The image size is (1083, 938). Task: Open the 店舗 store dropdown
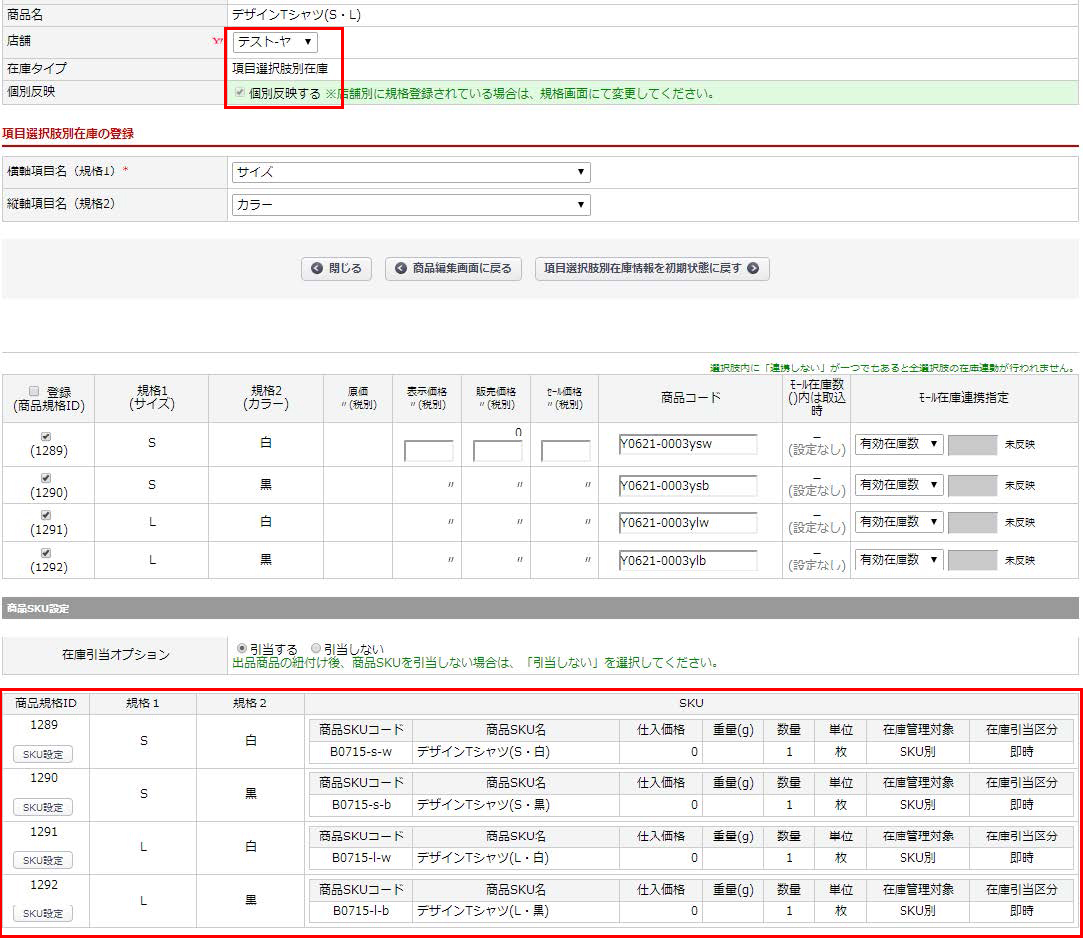pos(275,42)
